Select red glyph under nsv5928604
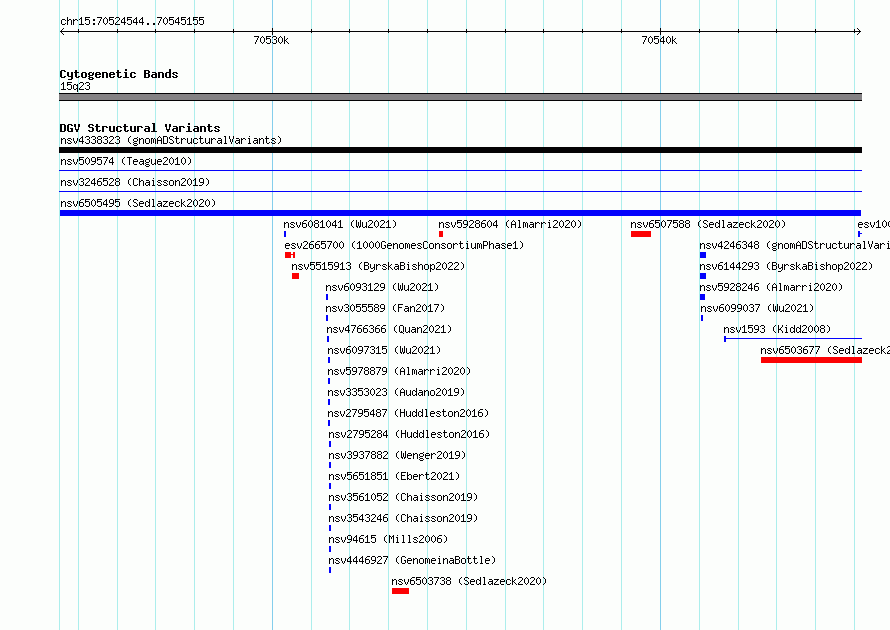 pos(441,234)
